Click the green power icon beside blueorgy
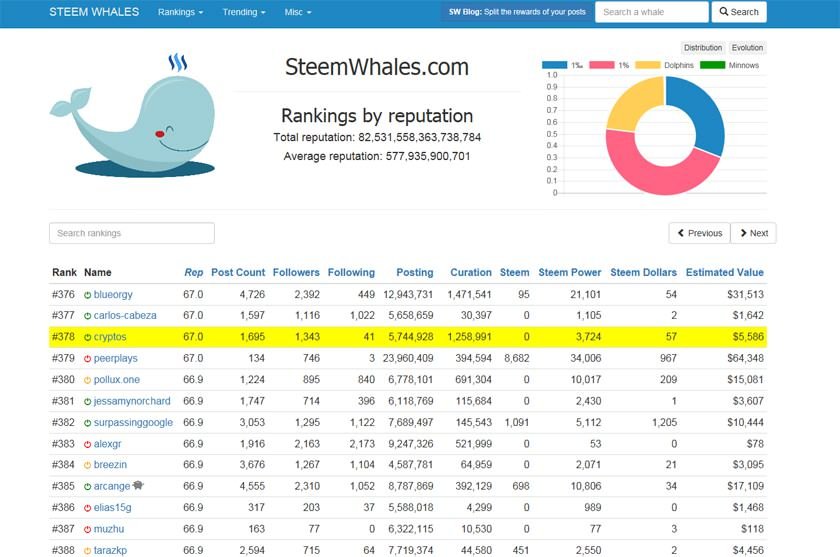This screenshot has width=840, height=557. click(x=87, y=295)
